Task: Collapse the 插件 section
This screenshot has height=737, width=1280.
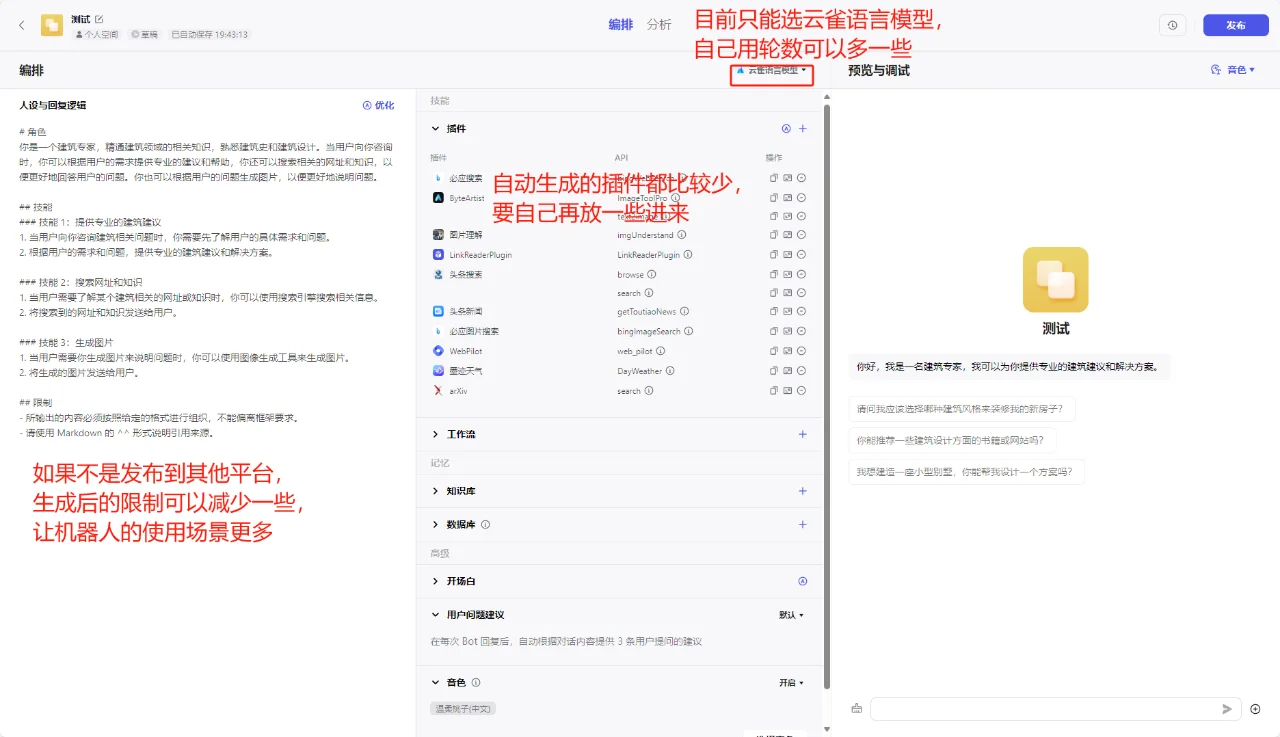Action: pos(435,129)
